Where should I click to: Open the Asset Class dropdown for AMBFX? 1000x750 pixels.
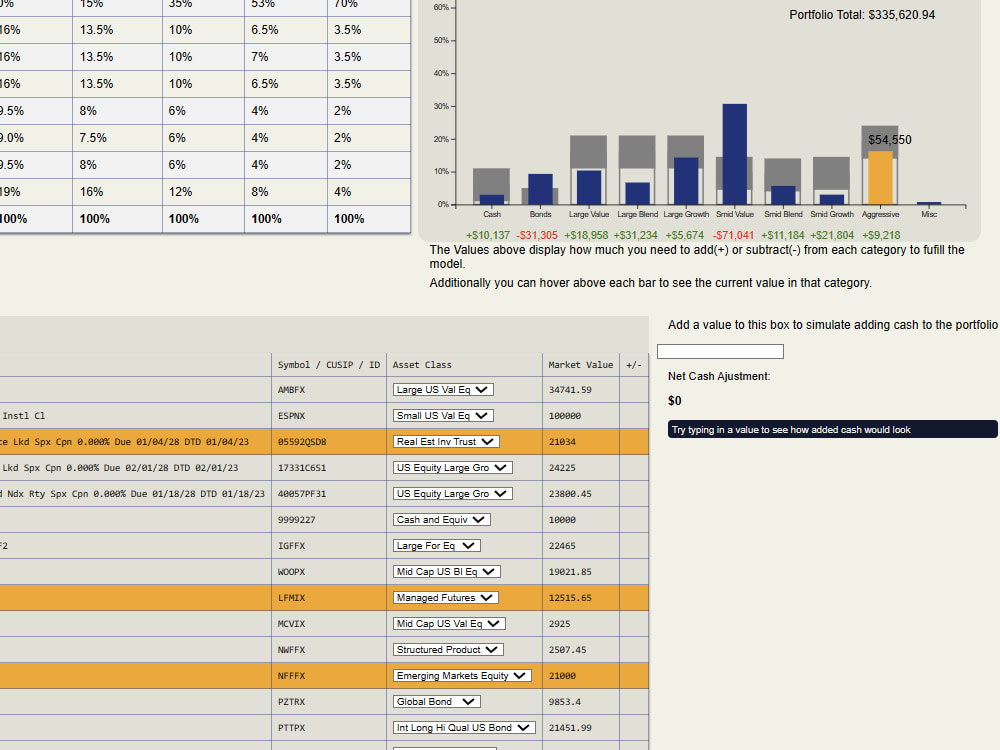(x=443, y=389)
